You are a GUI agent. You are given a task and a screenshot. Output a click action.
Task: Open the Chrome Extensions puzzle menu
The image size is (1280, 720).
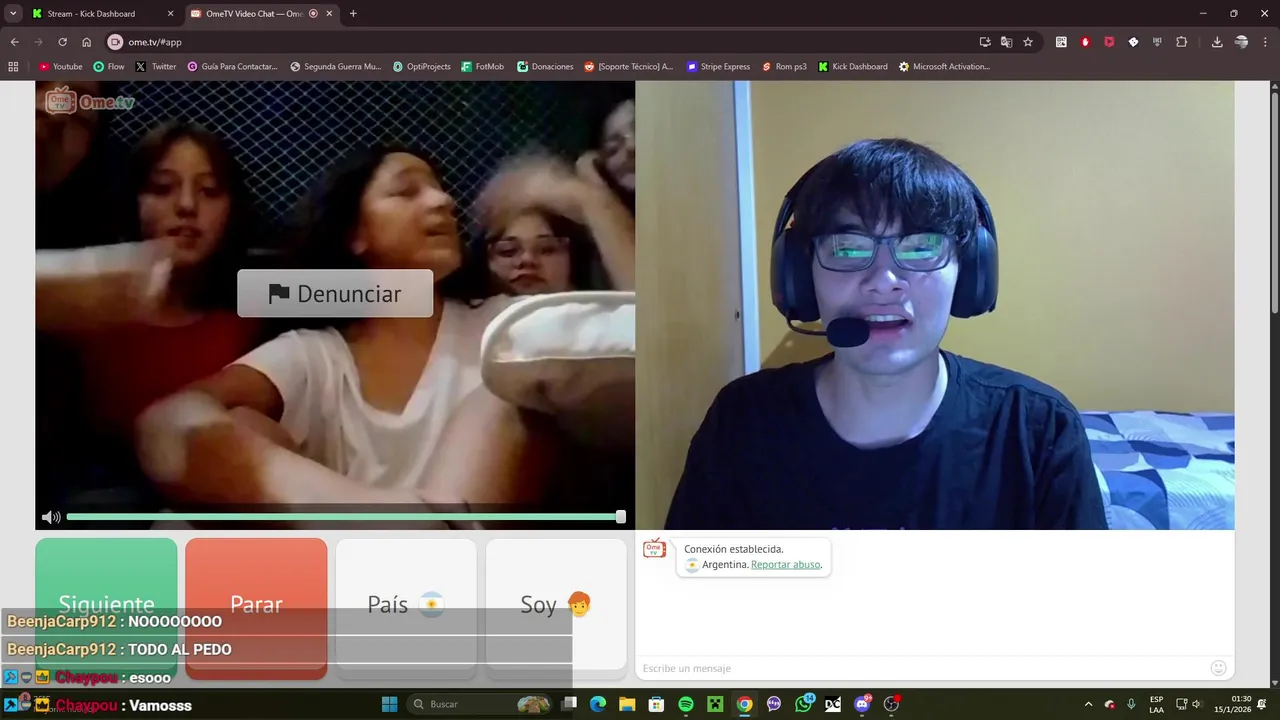click(x=1181, y=42)
